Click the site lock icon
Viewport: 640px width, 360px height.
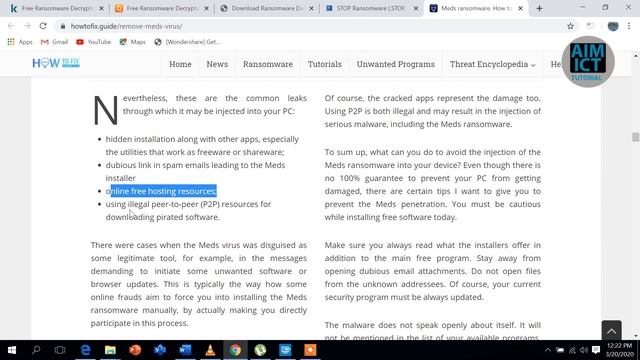click(62, 26)
